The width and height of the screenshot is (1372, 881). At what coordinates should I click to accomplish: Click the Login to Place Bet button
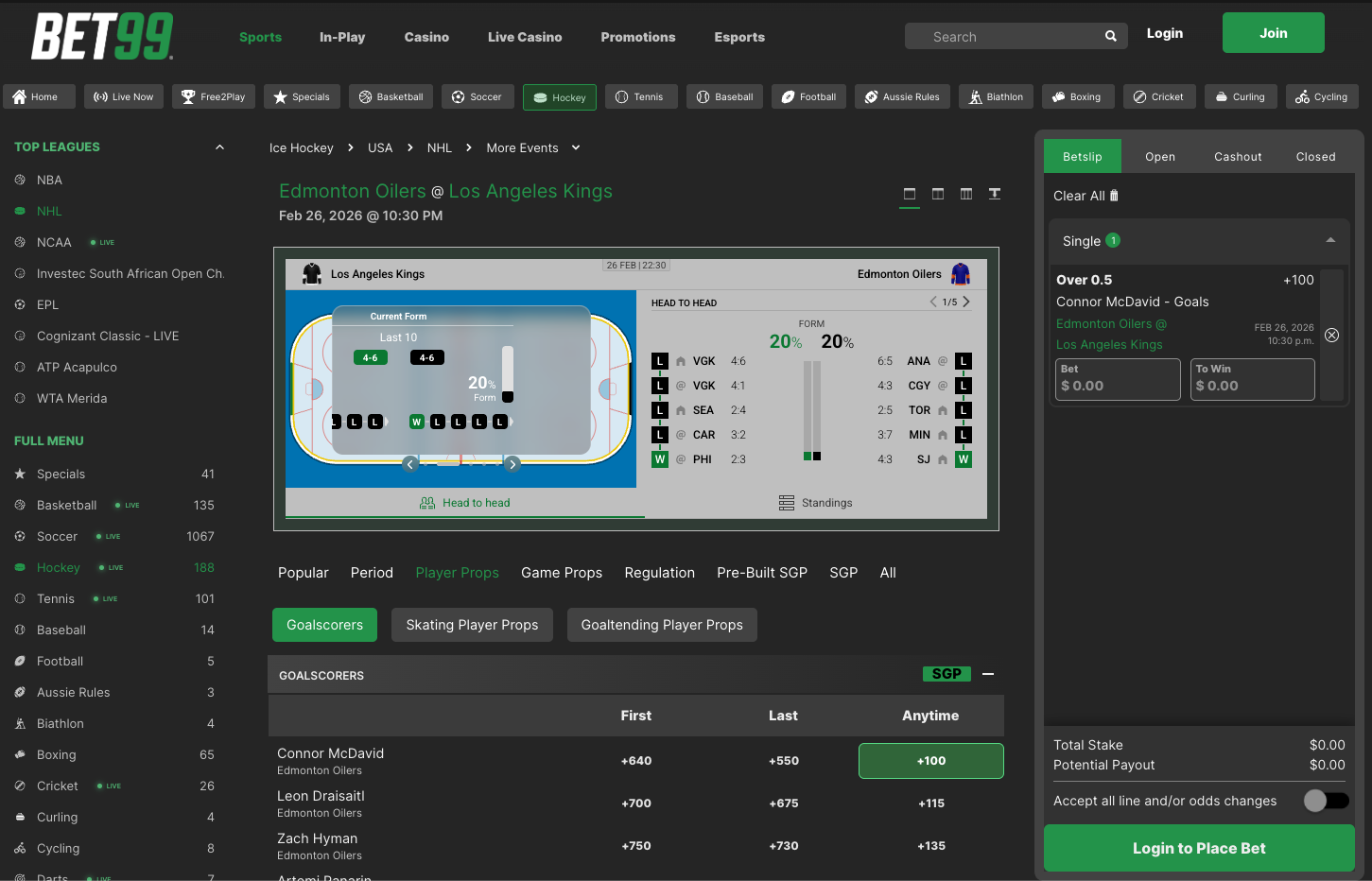coord(1198,848)
